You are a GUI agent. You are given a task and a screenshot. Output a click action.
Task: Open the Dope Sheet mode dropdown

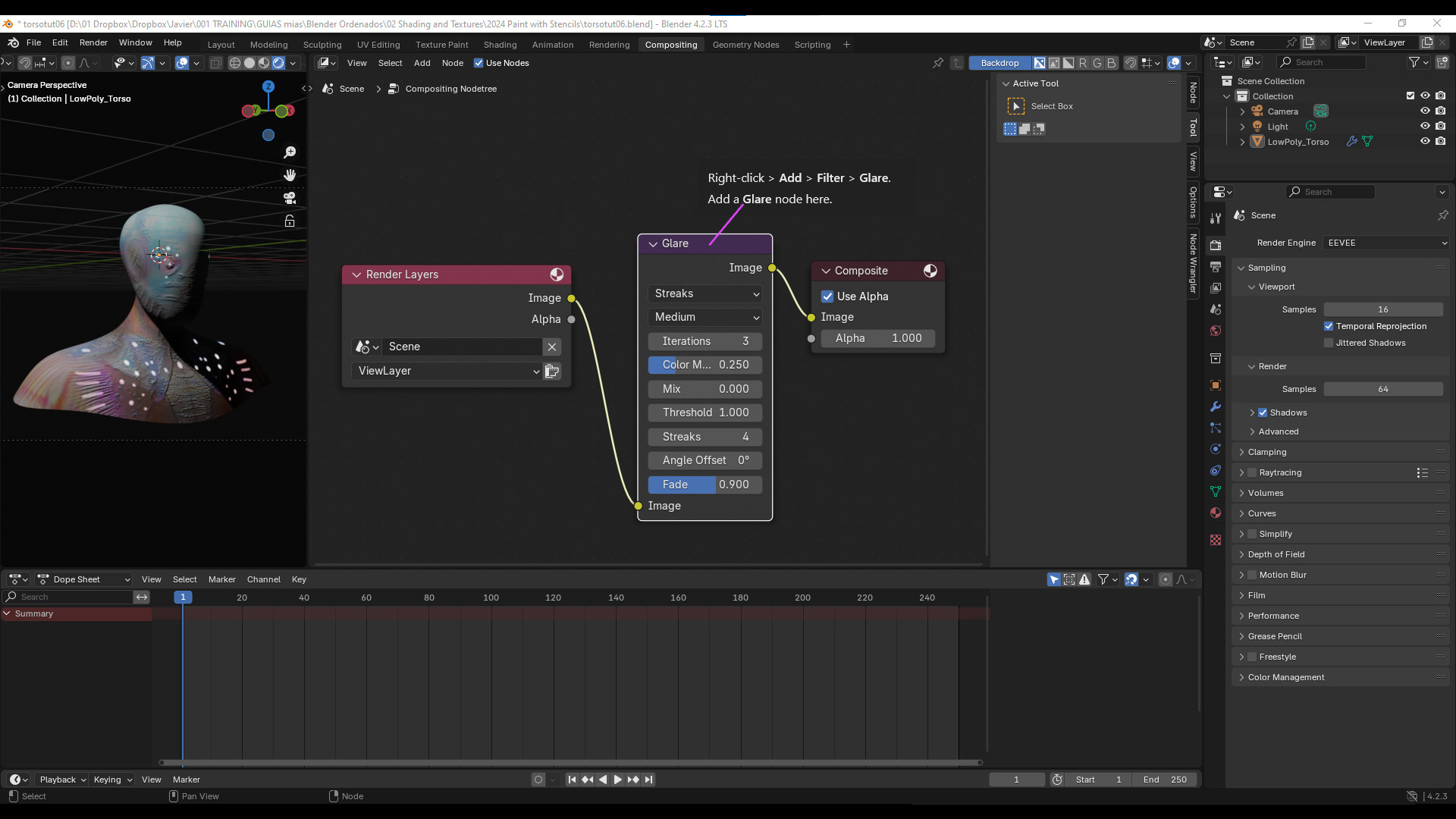(84, 579)
